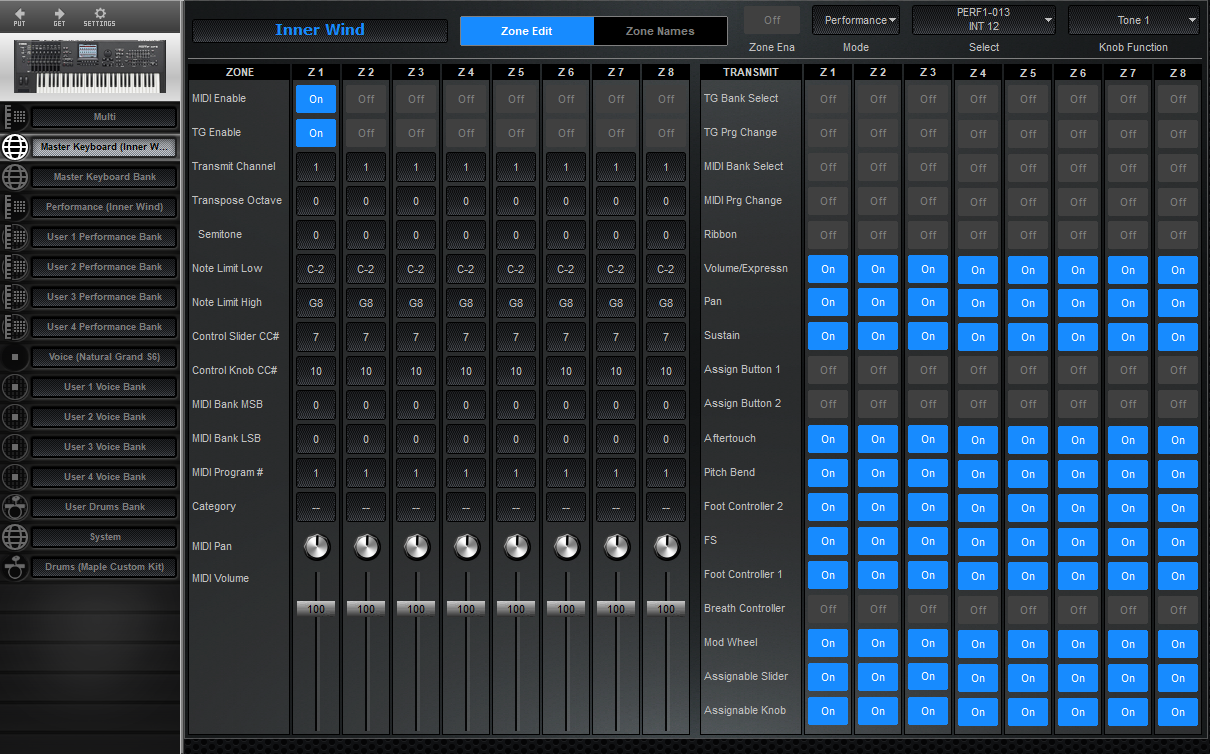Open the Select dropdown showing PERF1-013 INT 12

click(983, 20)
